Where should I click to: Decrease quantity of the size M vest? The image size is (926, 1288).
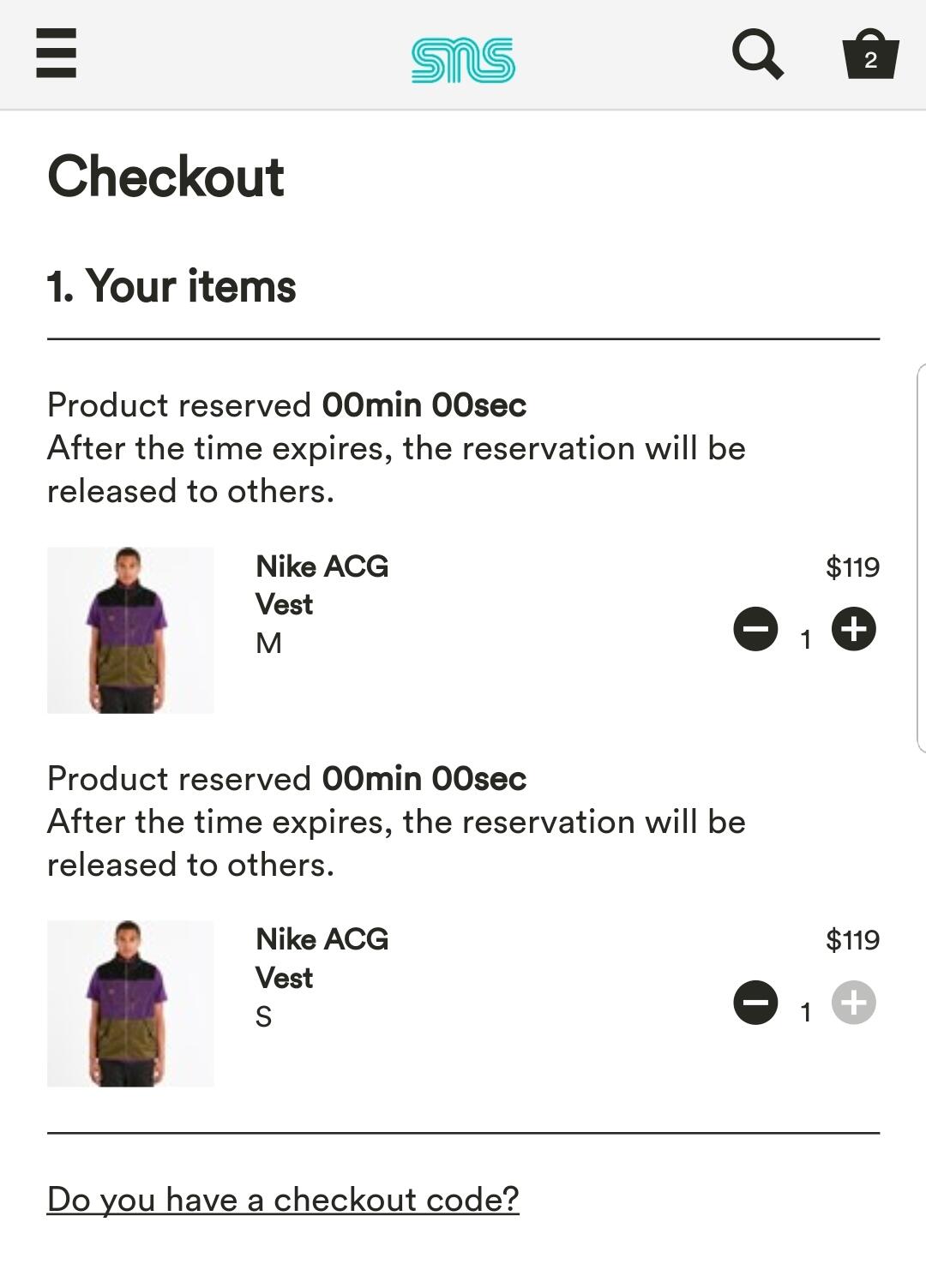755,630
